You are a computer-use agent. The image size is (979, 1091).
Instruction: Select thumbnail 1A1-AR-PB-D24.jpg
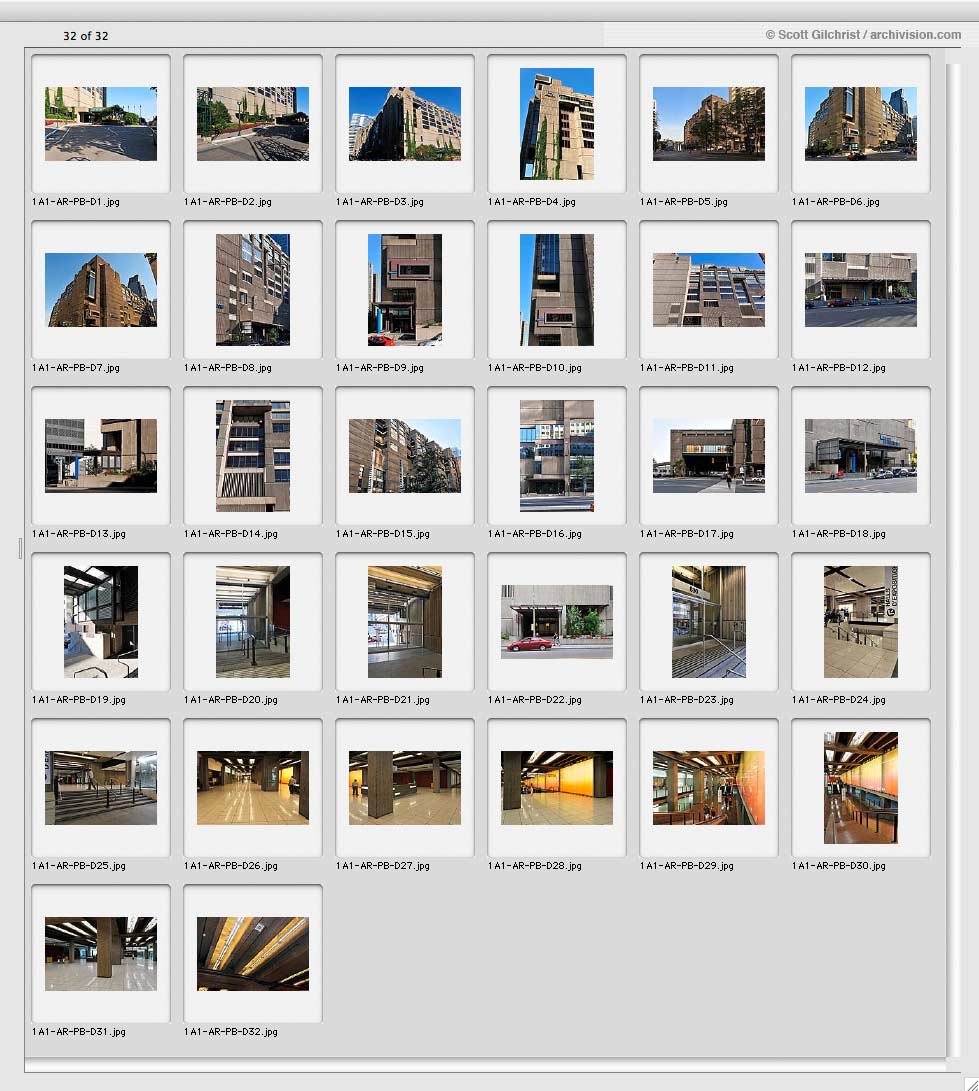pos(861,622)
